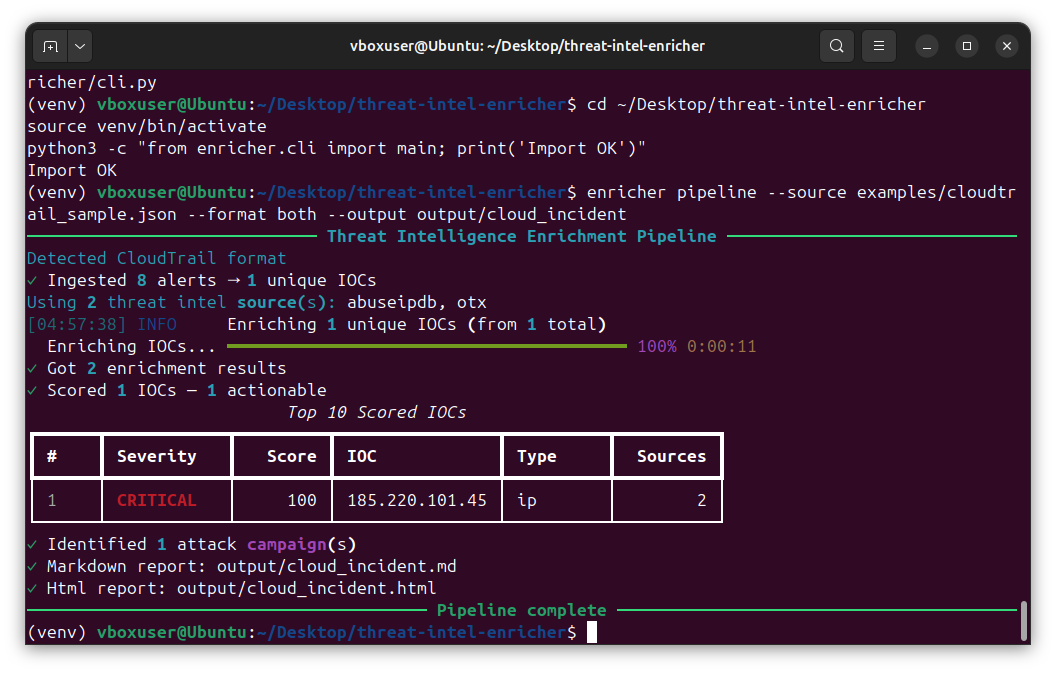Click the IP 185.220.101.45 cell
This screenshot has width=1056, height=673.
[x=417, y=501]
